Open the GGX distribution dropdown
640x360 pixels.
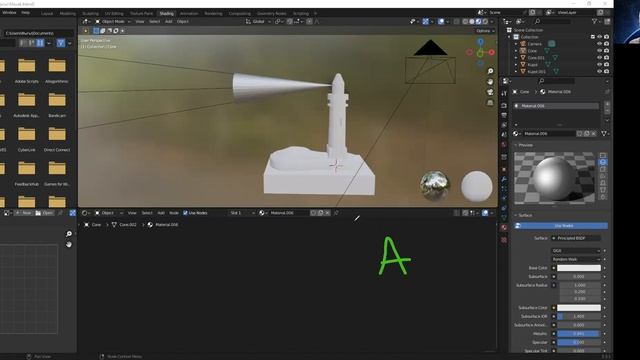(x=576, y=251)
